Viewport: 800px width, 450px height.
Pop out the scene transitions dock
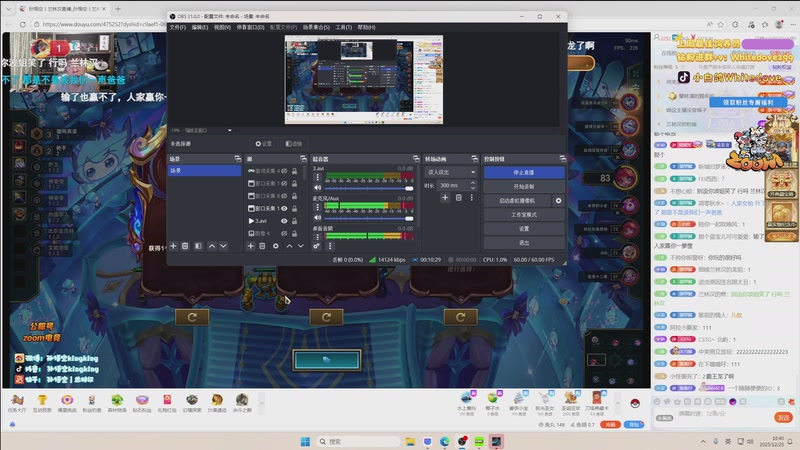coord(474,159)
